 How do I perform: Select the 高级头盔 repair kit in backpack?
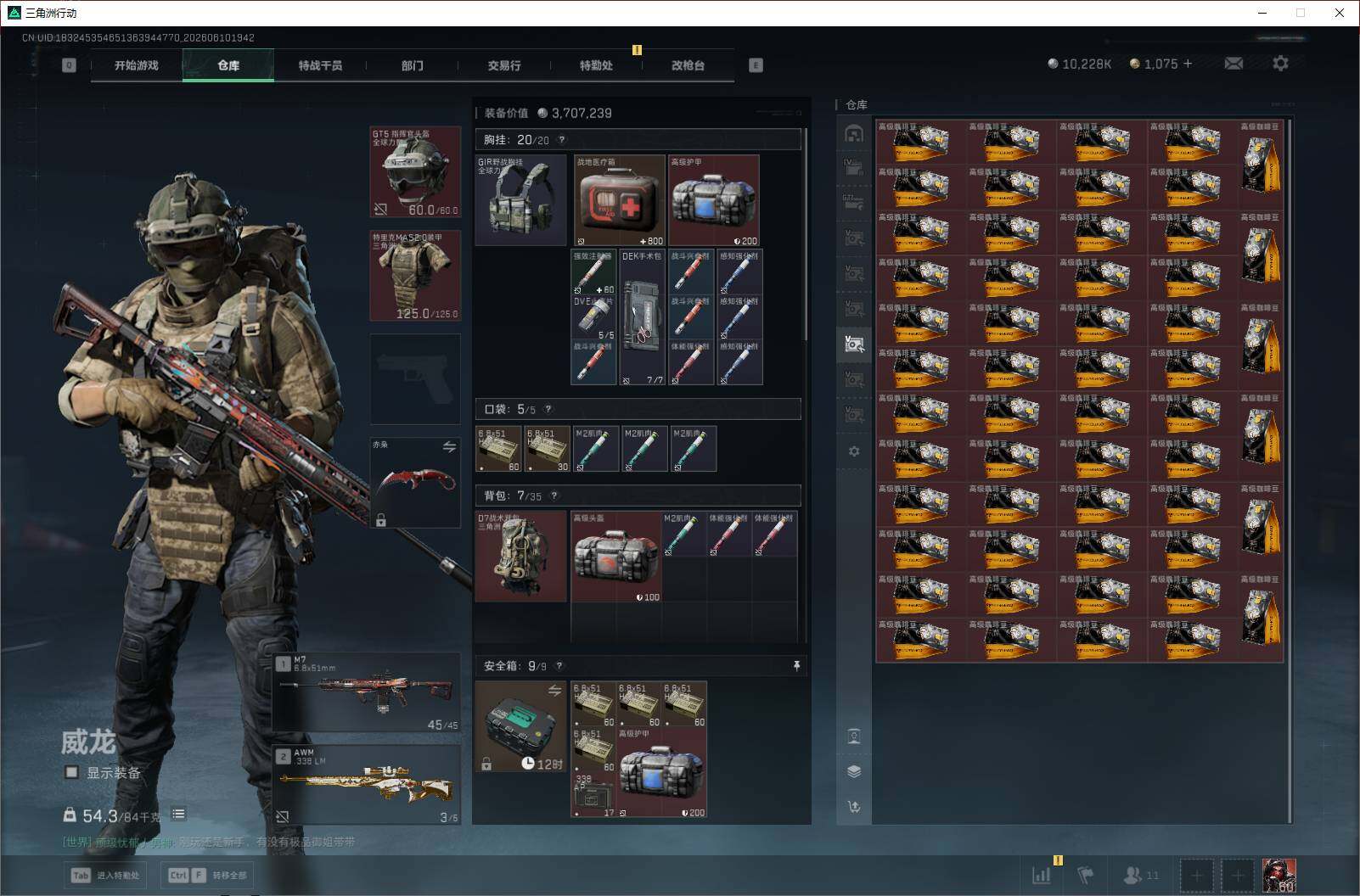click(x=616, y=557)
